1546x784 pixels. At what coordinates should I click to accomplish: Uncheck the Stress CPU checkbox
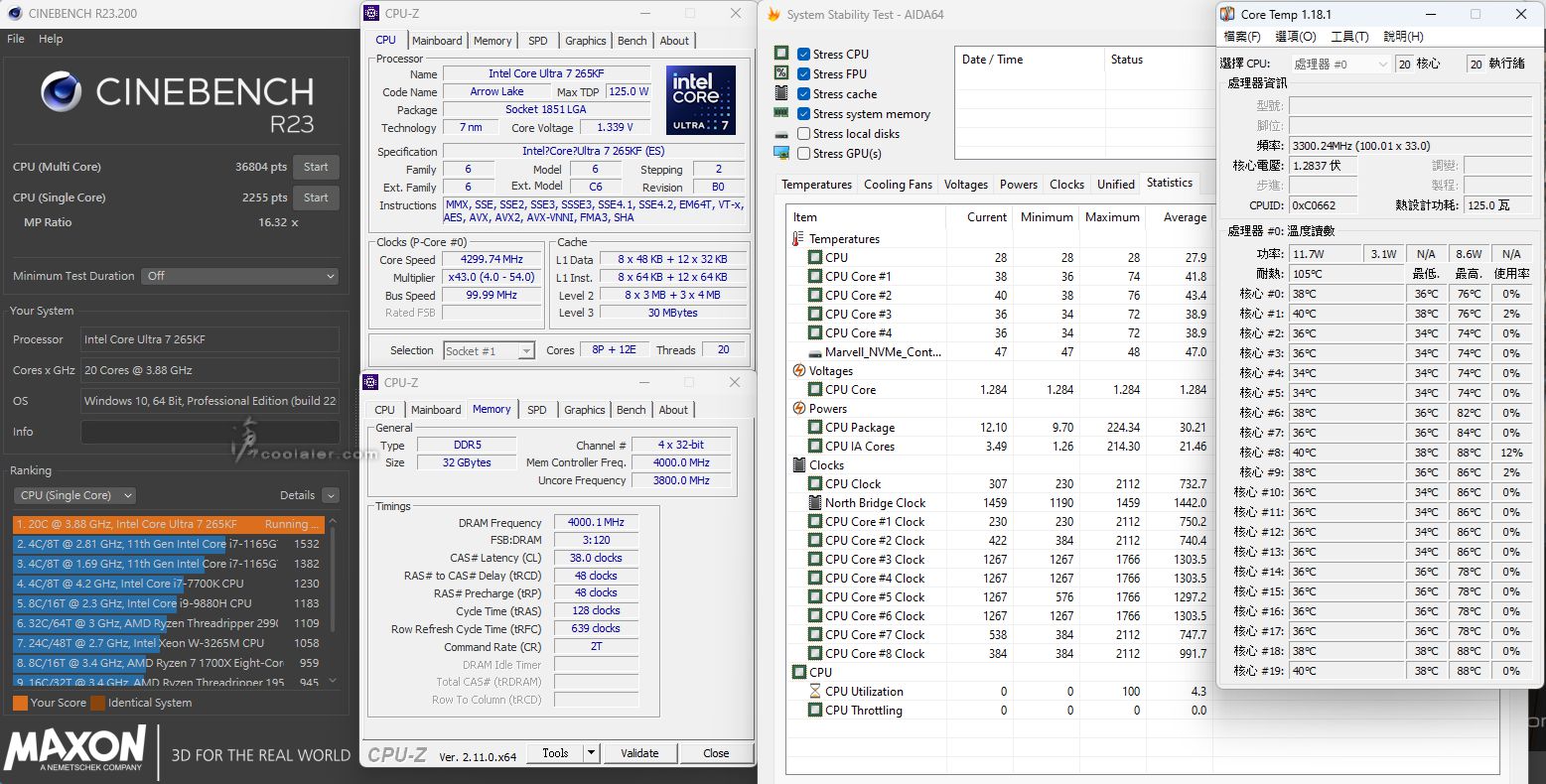click(804, 54)
